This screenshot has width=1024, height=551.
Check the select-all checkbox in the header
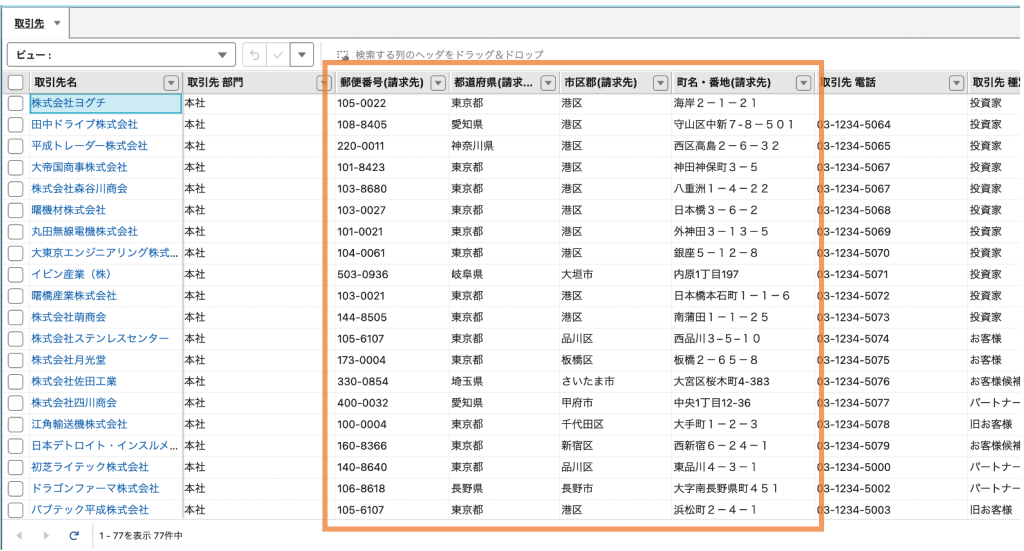[15, 83]
